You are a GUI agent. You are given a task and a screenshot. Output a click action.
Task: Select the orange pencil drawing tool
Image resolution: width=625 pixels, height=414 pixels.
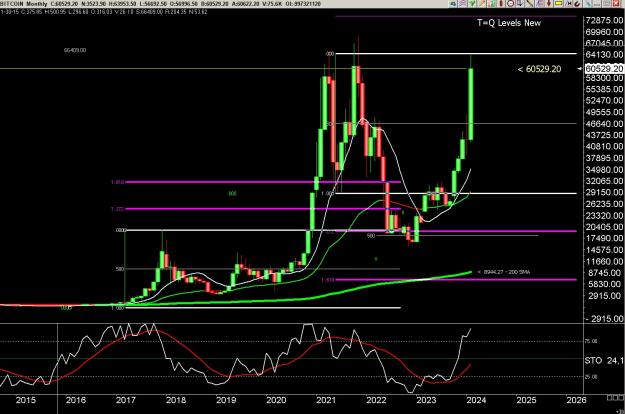tap(482, 4)
